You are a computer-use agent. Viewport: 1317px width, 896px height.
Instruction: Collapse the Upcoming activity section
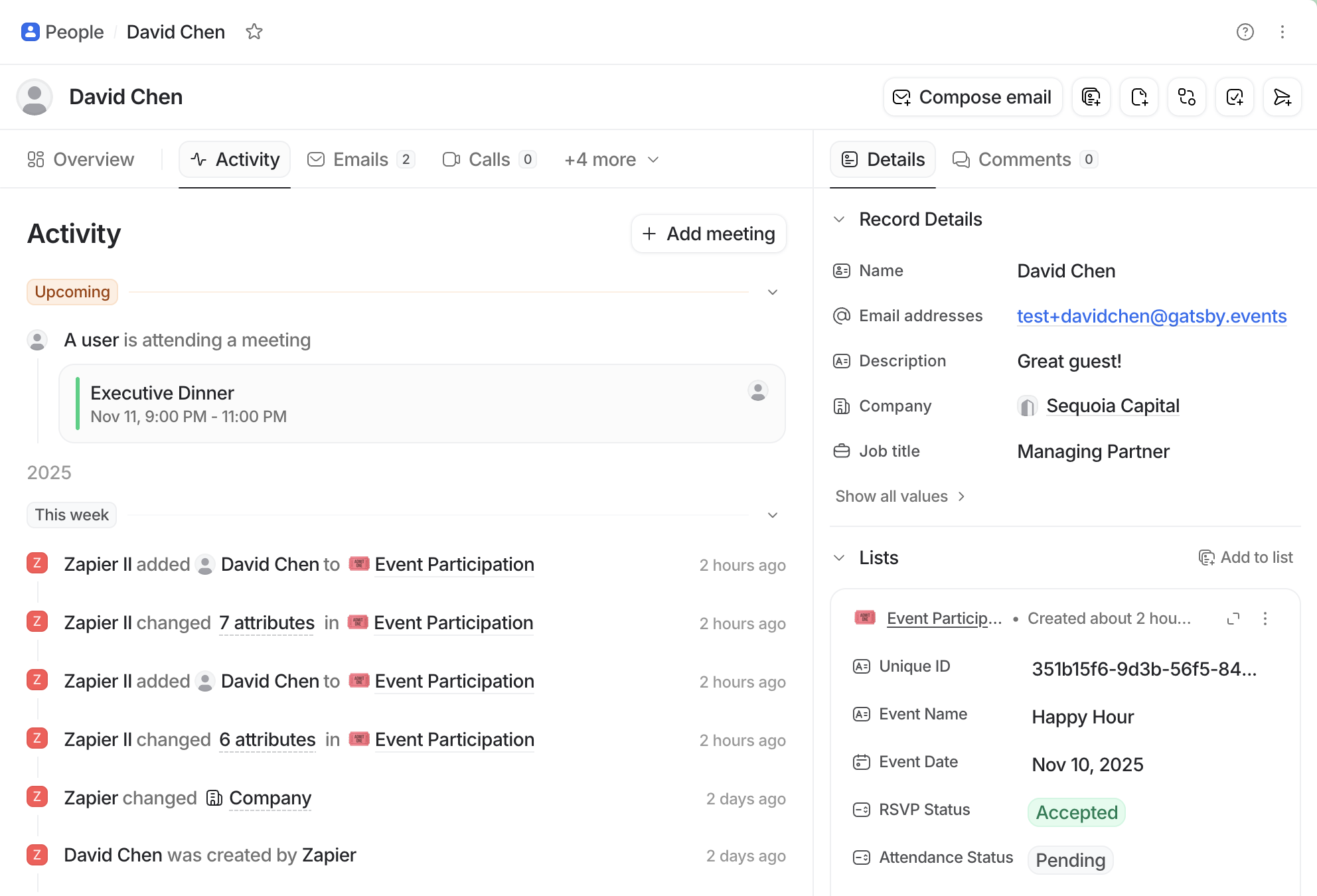click(772, 292)
